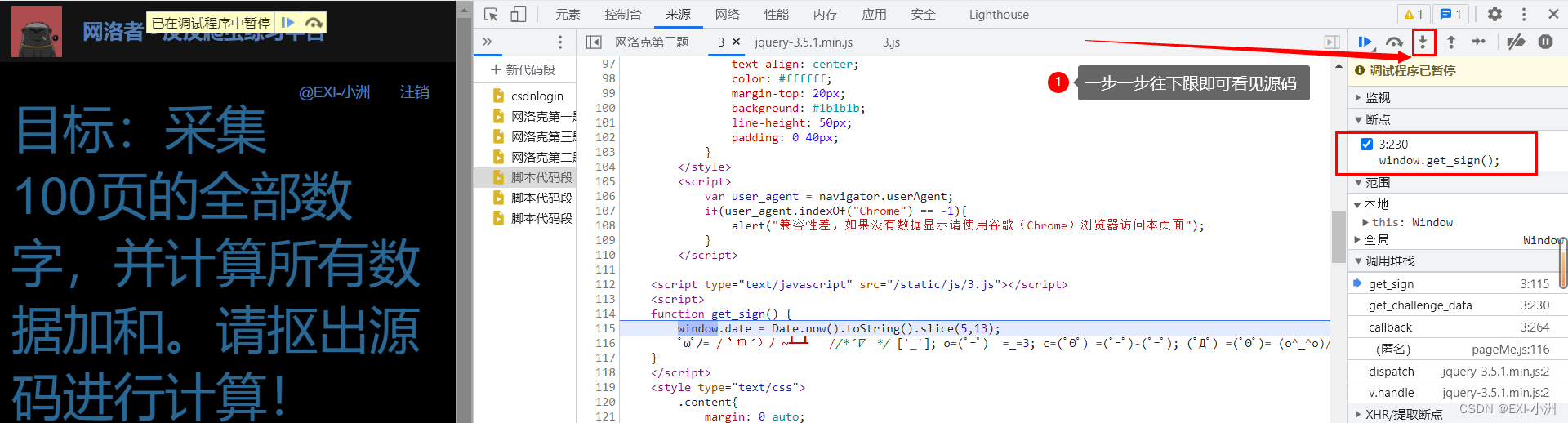Image resolution: width=1568 pixels, height=423 pixels.
Task: Click line number 116 in gutter
Action: tap(605, 343)
